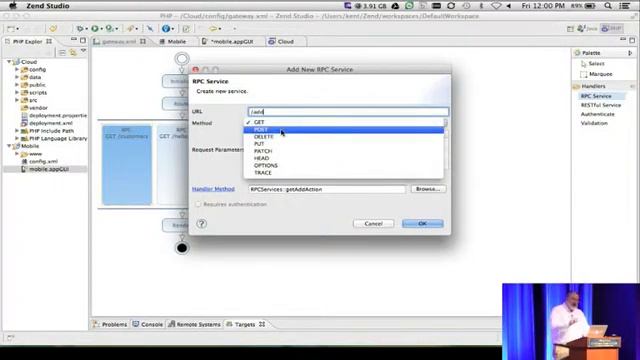Screen dimensions: 640x360
Task: Minimize the PHP Explorer view
Action: 73,40
